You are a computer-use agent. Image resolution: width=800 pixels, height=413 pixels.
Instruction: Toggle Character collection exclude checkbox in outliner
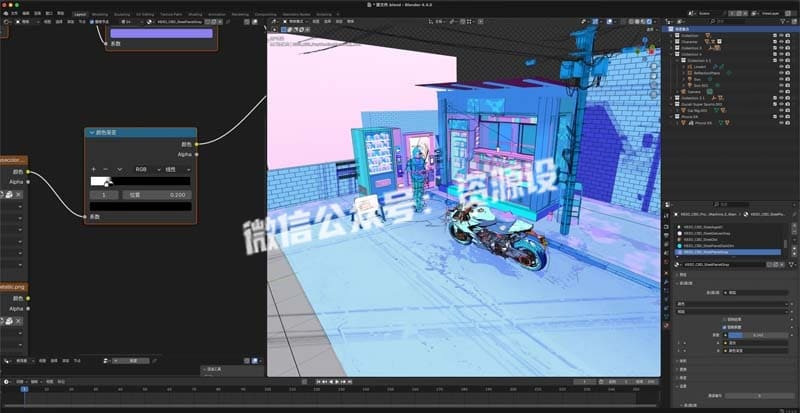tap(774, 42)
